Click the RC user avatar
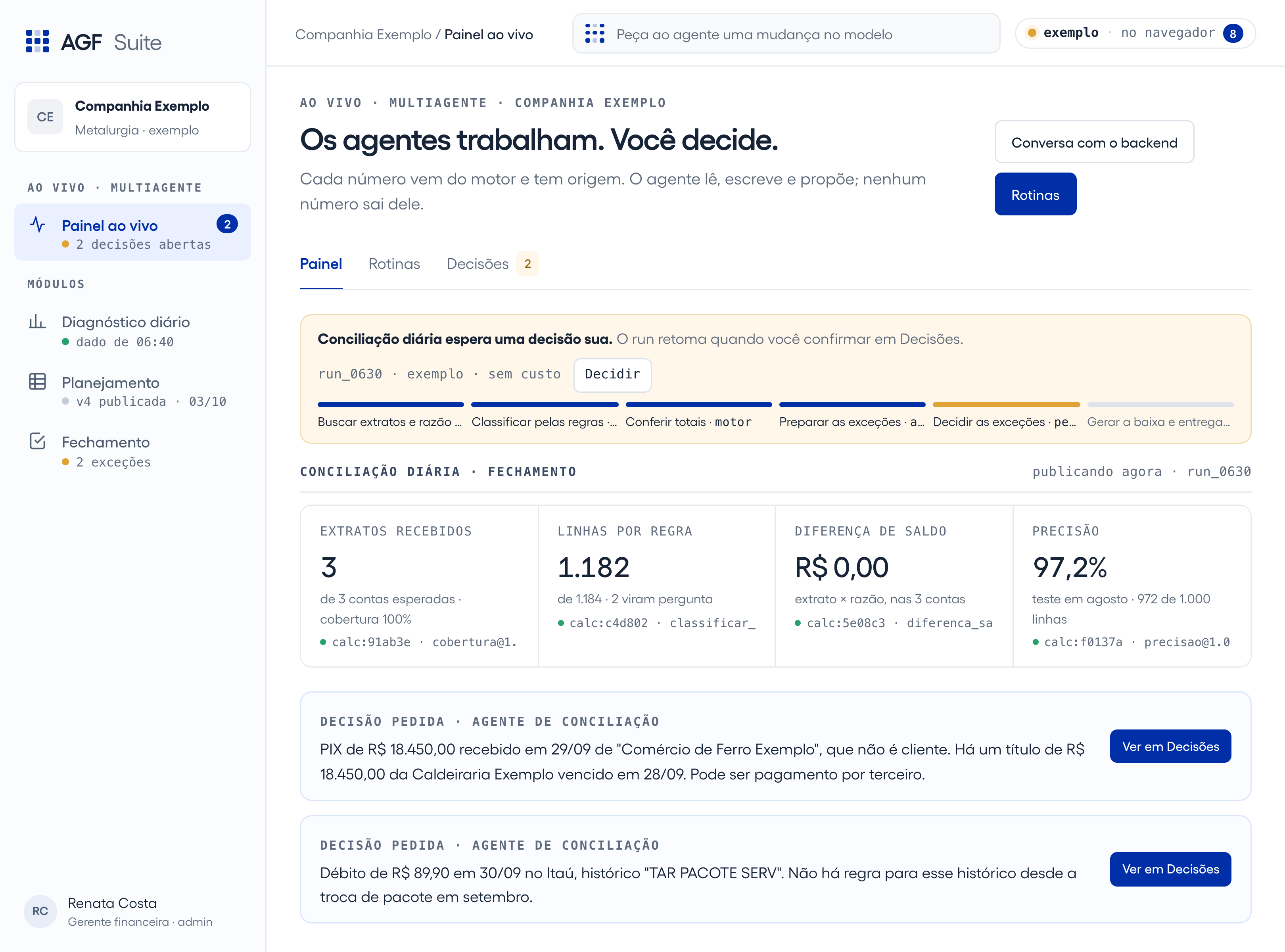This screenshot has height=952, width=1285. tap(40, 911)
